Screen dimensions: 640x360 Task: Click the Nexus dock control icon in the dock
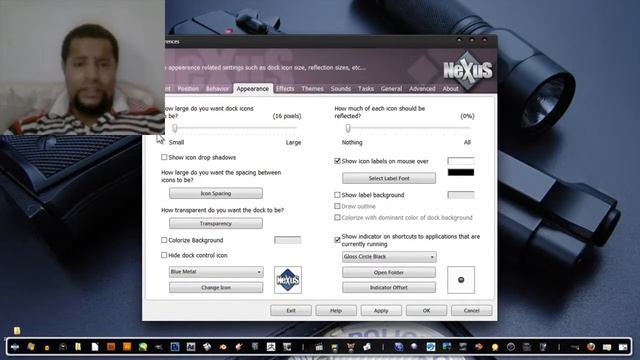coord(15,347)
